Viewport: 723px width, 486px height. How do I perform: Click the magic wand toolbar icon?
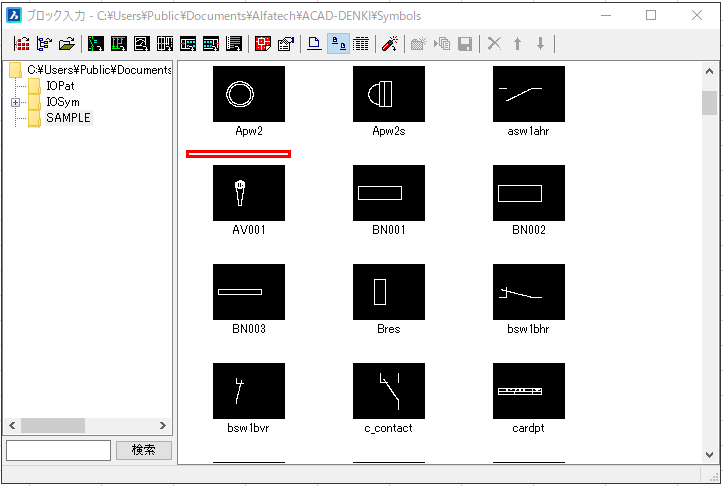390,44
